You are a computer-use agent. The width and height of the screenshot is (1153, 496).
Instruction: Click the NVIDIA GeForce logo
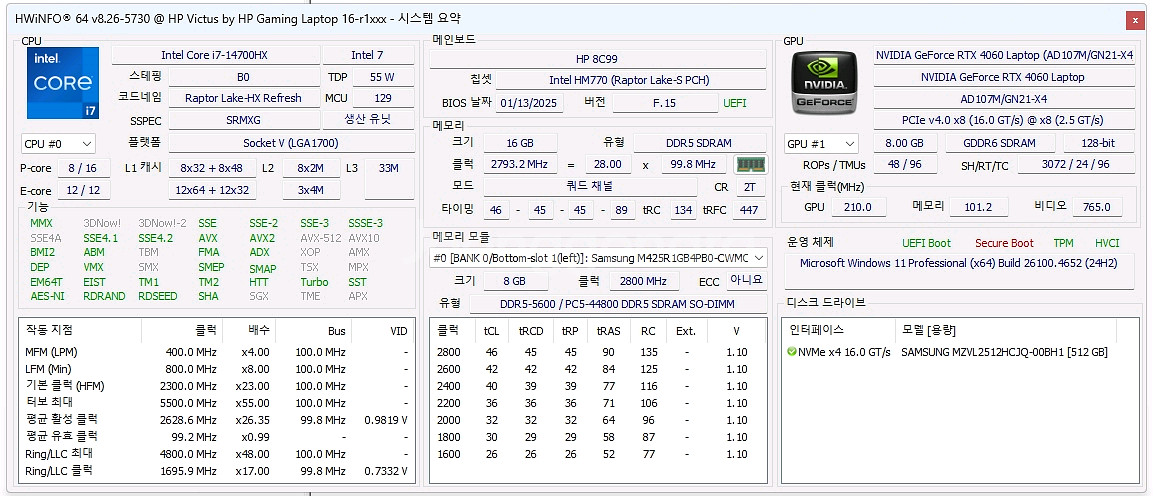pyautogui.click(x=823, y=83)
